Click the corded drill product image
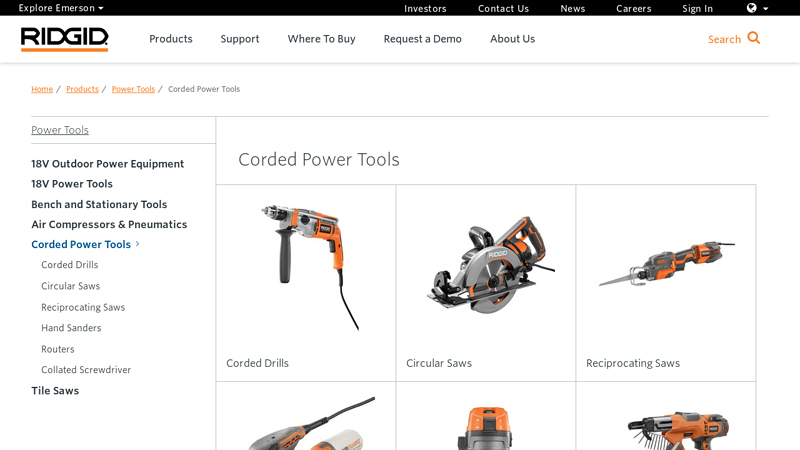 click(x=310, y=267)
